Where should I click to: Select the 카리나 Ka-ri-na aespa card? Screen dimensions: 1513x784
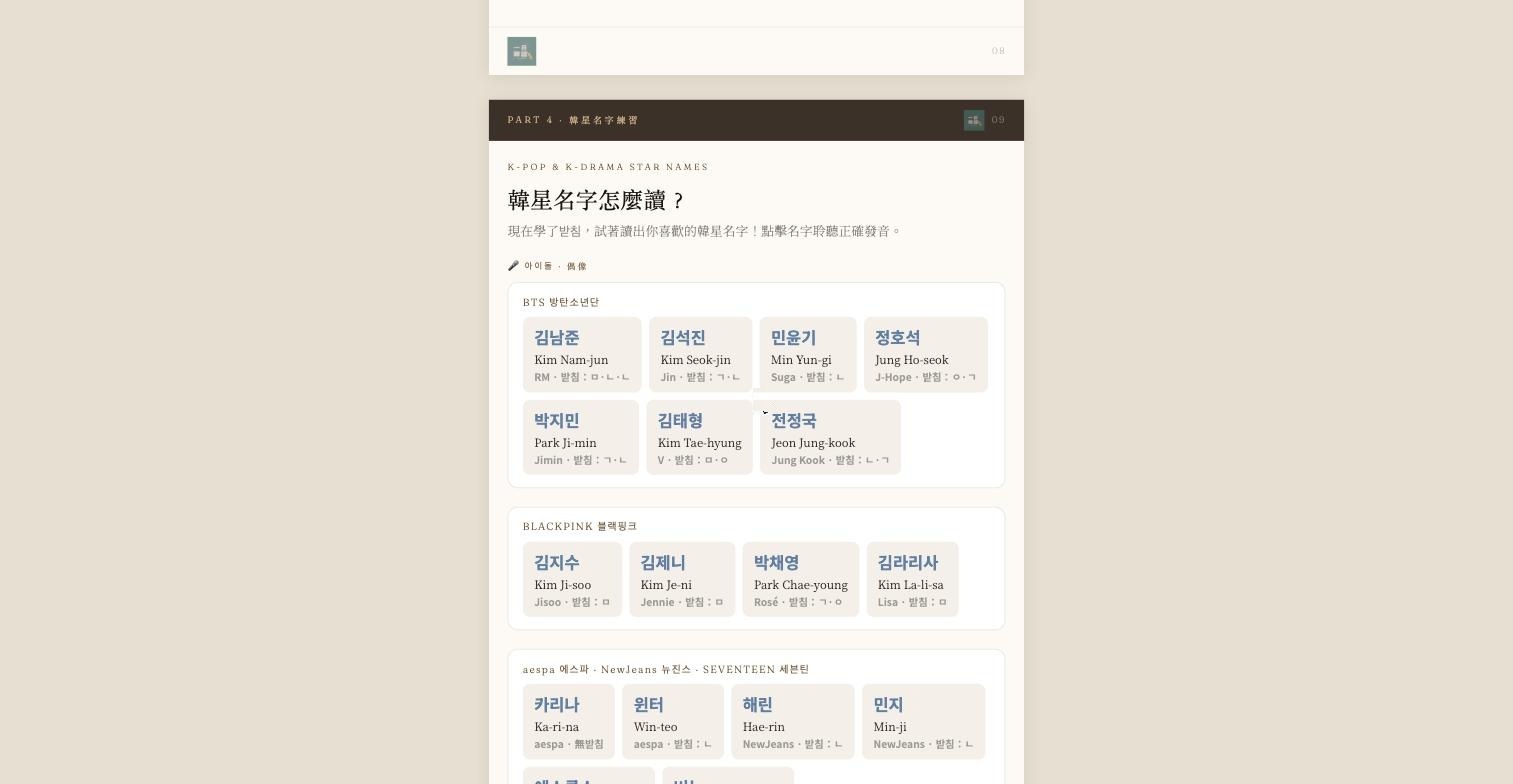pyautogui.click(x=569, y=721)
